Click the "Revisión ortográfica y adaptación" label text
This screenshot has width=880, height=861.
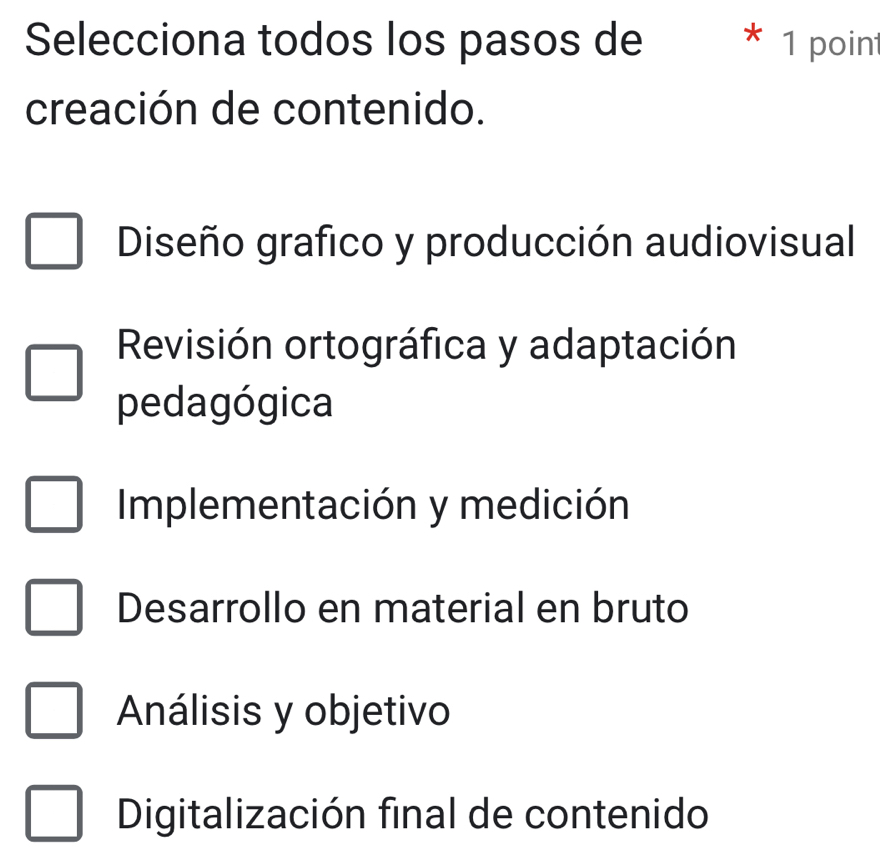pyautogui.click(x=426, y=346)
